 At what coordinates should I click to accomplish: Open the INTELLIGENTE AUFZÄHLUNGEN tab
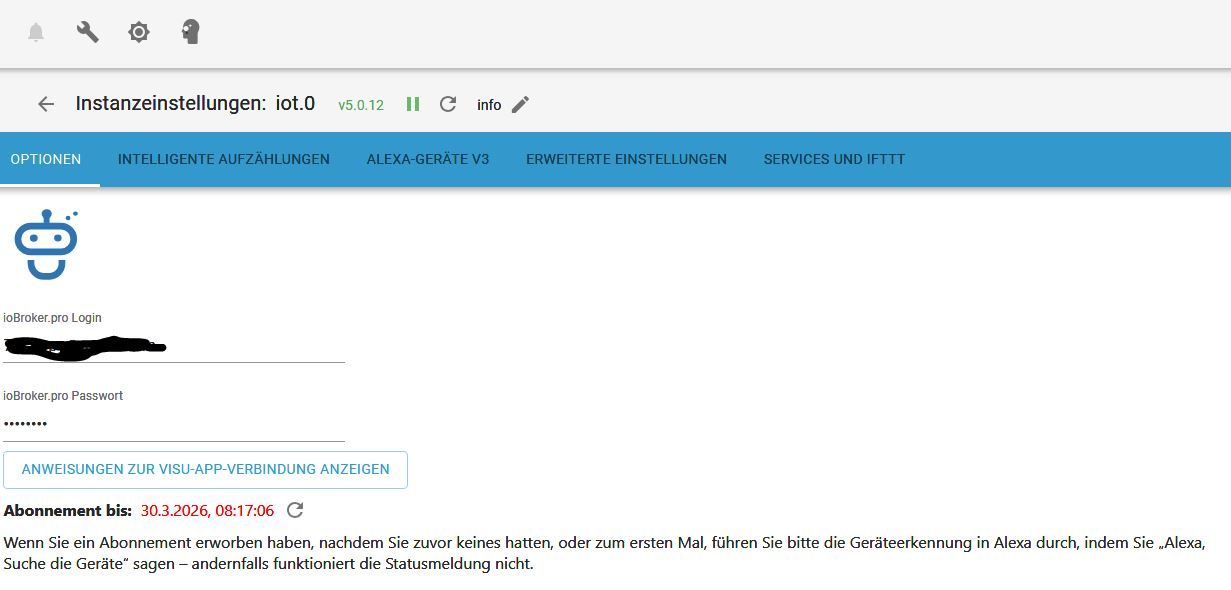[224, 159]
